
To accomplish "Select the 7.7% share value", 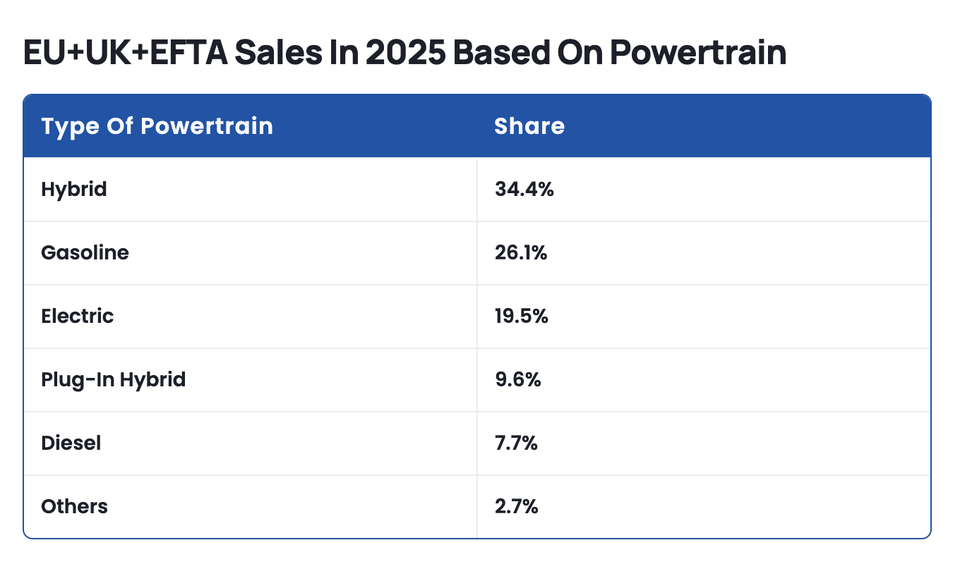I will [x=516, y=443].
